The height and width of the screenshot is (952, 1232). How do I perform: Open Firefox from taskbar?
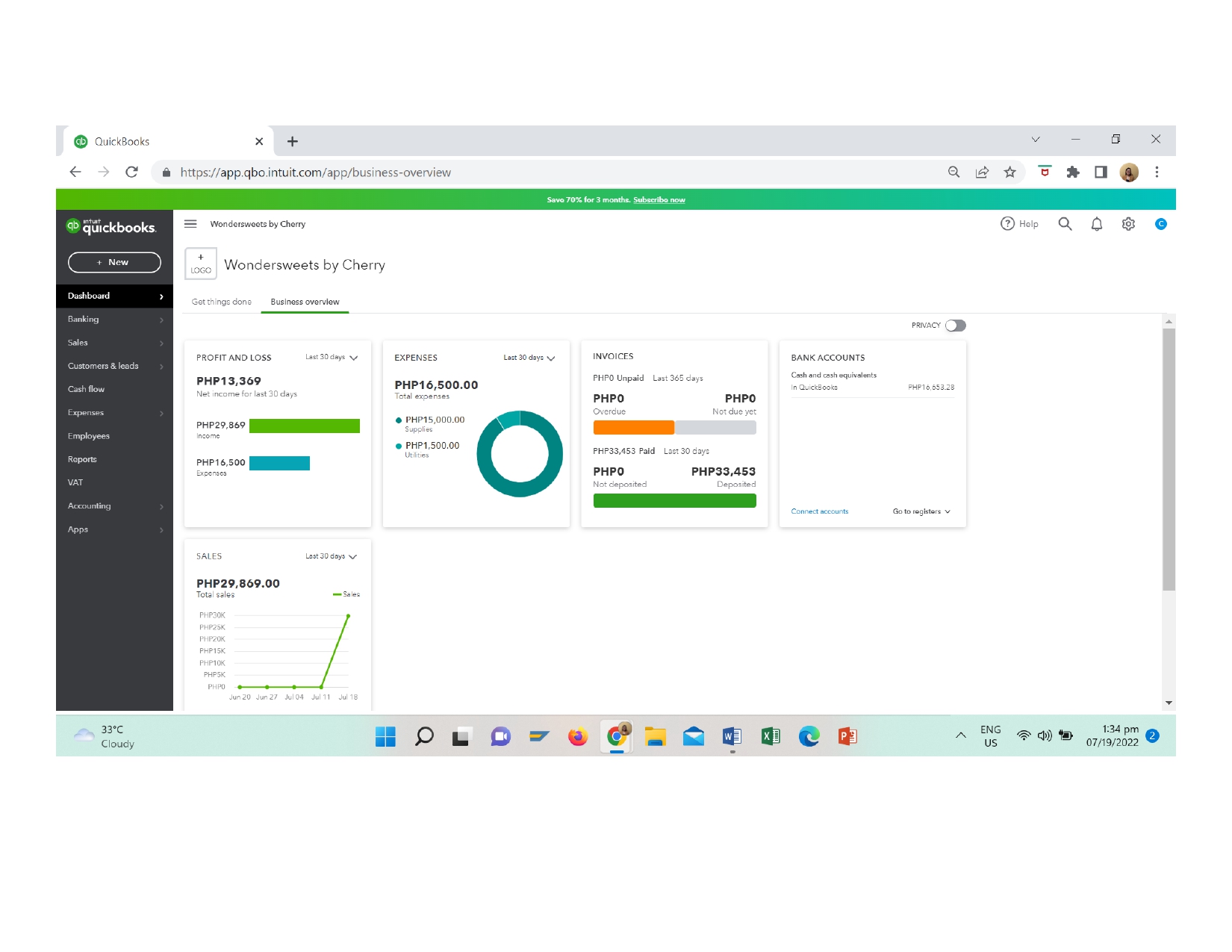578,736
